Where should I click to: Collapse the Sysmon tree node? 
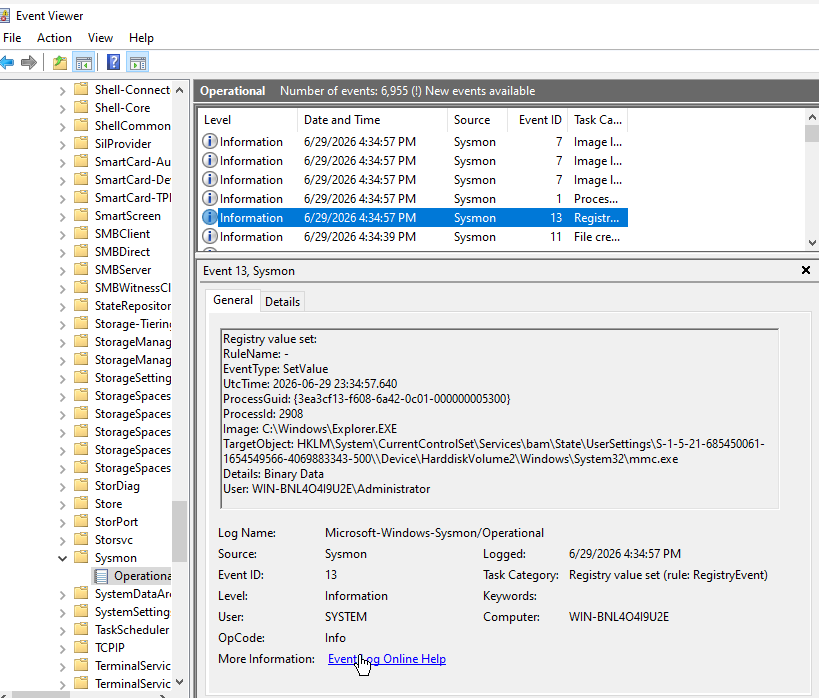[x=62, y=558]
